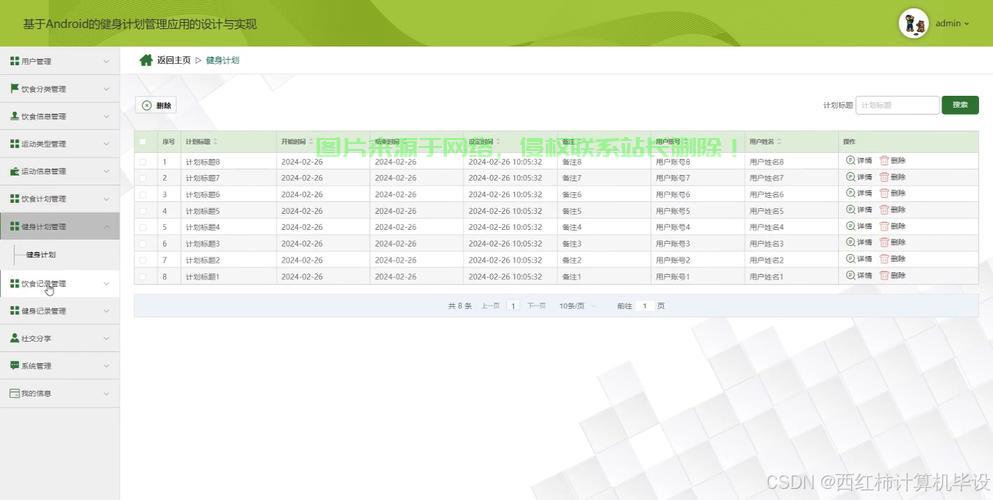Click the 删除 button above table

tap(156, 106)
